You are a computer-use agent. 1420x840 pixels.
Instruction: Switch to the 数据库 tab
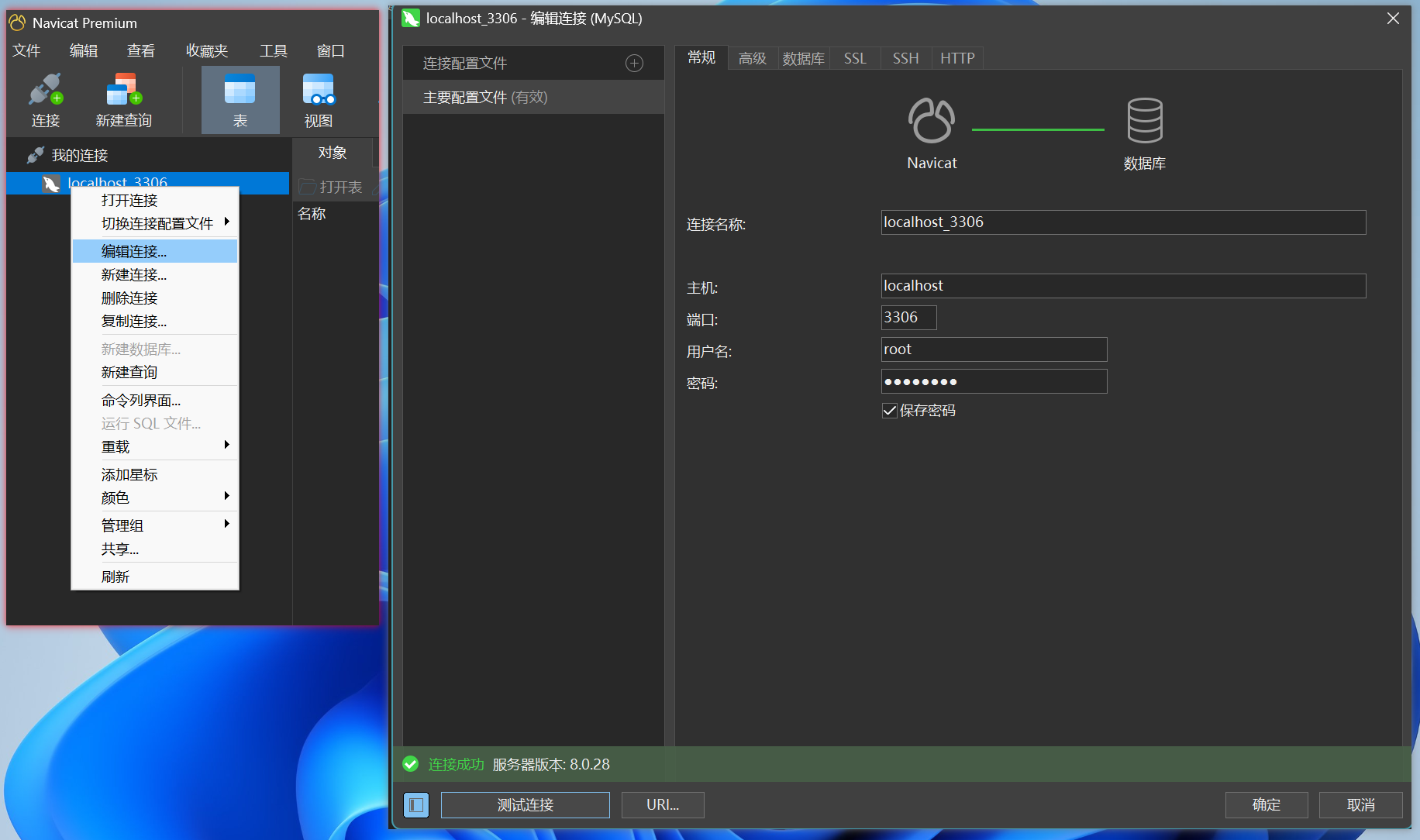[x=804, y=58]
